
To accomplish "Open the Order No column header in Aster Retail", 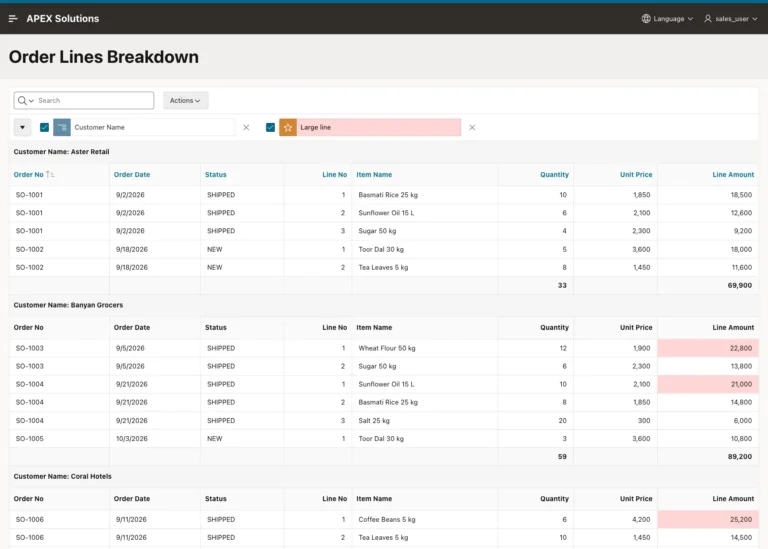I will (x=28, y=174).
